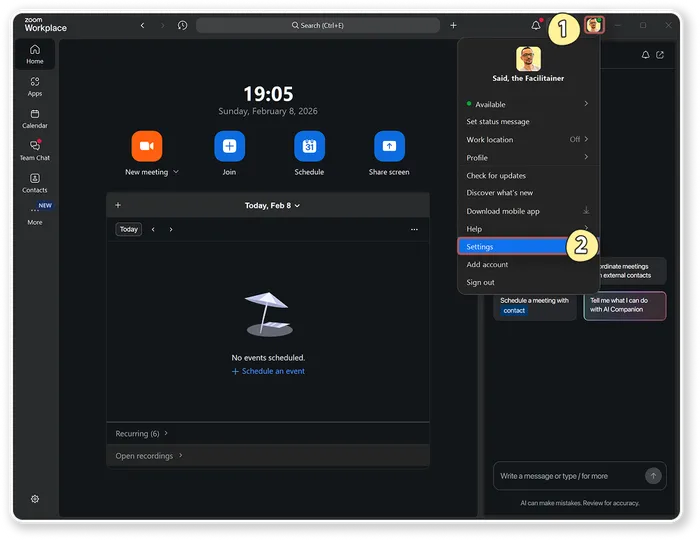Expand the Help submenu
The height and width of the screenshot is (540, 700).
pyautogui.click(x=586, y=228)
